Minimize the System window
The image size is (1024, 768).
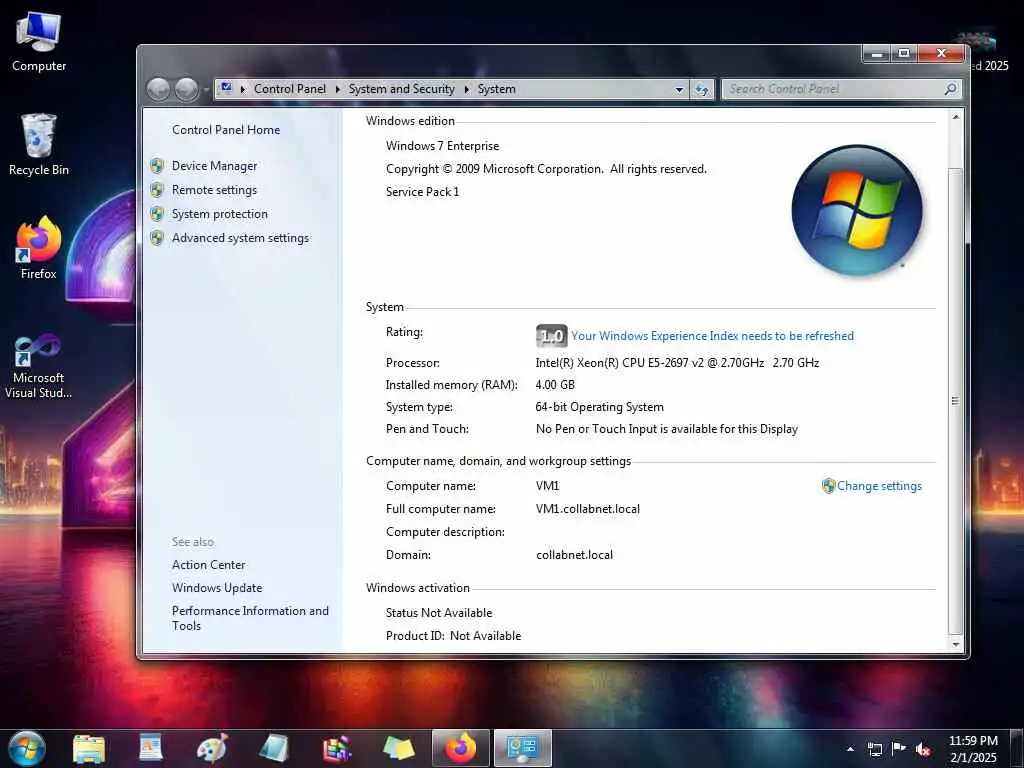pos(876,54)
